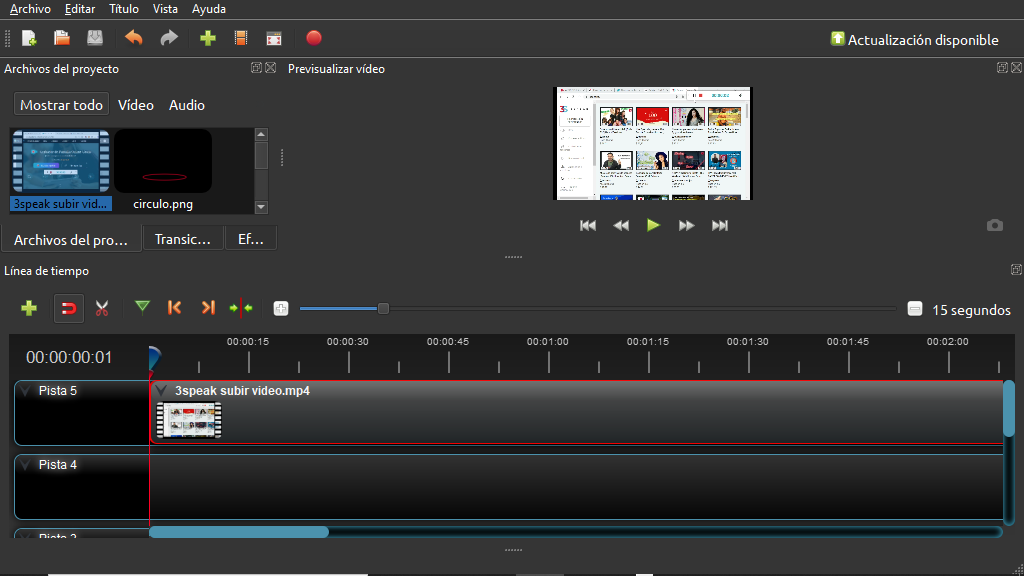Switch to the Transic... tab
The width and height of the screenshot is (1024, 576).
pyautogui.click(x=183, y=239)
